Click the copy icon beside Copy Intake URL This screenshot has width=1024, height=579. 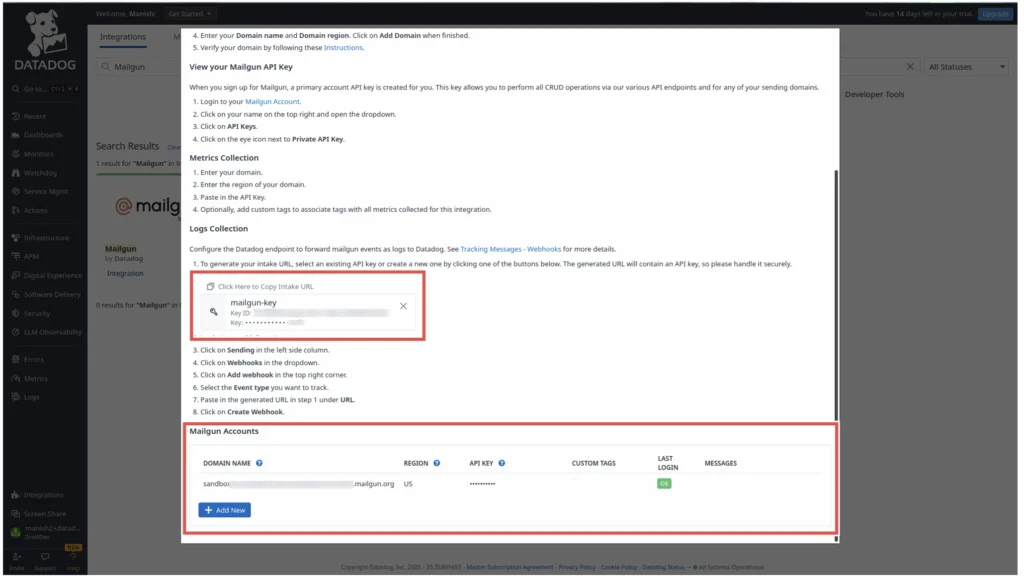tap(210, 287)
